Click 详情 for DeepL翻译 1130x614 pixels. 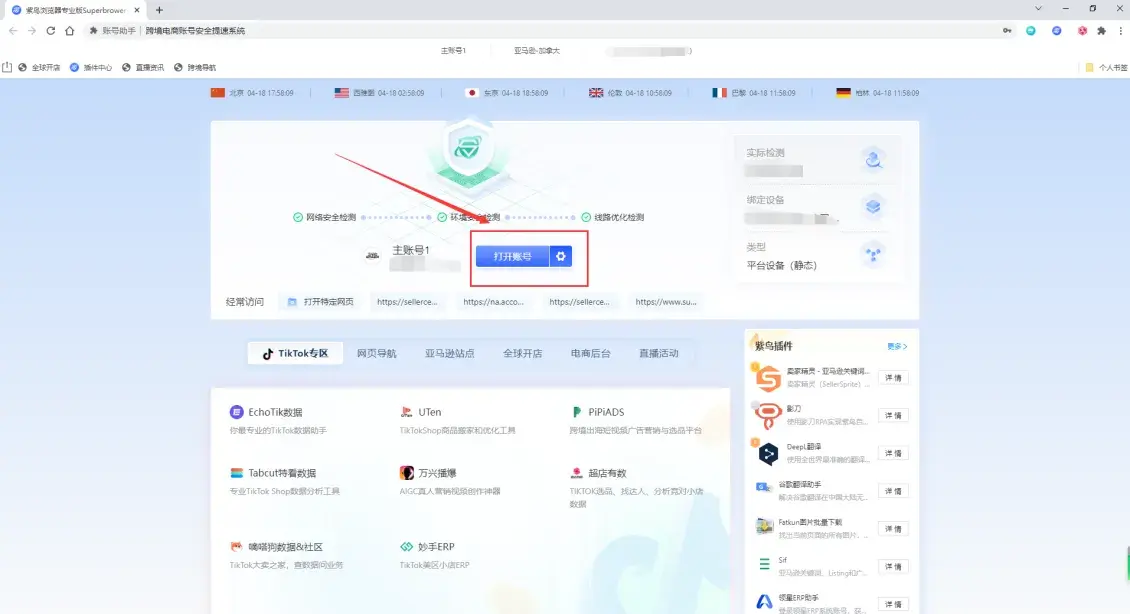click(x=893, y=453)
